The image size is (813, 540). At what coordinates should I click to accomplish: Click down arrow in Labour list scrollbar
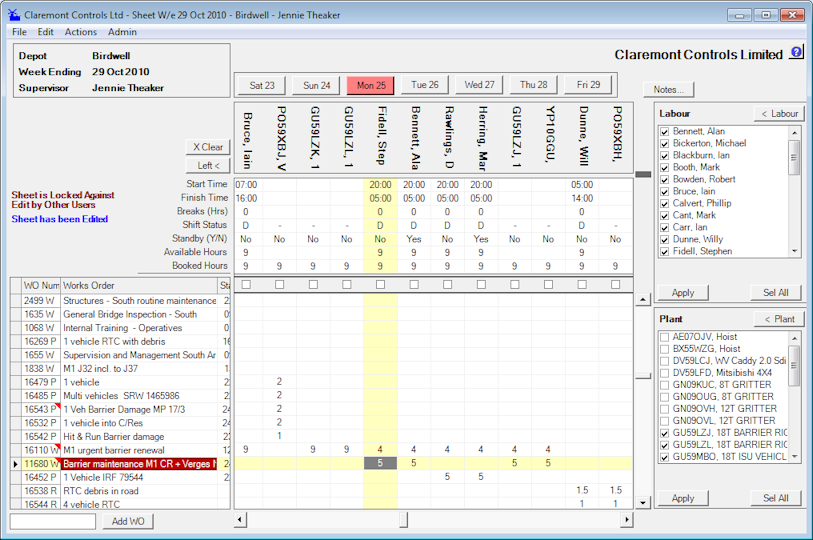(795, 252)
